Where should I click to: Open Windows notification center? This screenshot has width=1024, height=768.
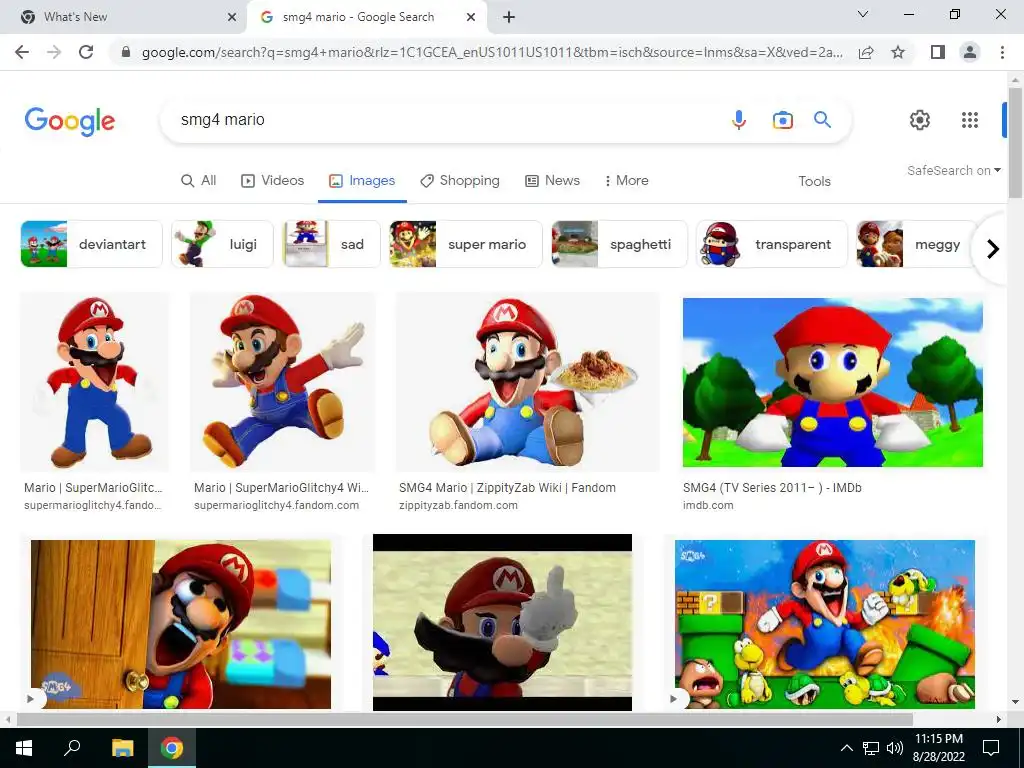[x=991, y=748]
